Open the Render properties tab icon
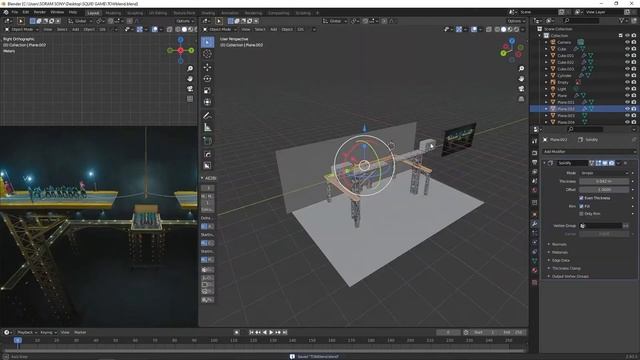The height and width of the screenshot is (360, 640). coord(535,153)
